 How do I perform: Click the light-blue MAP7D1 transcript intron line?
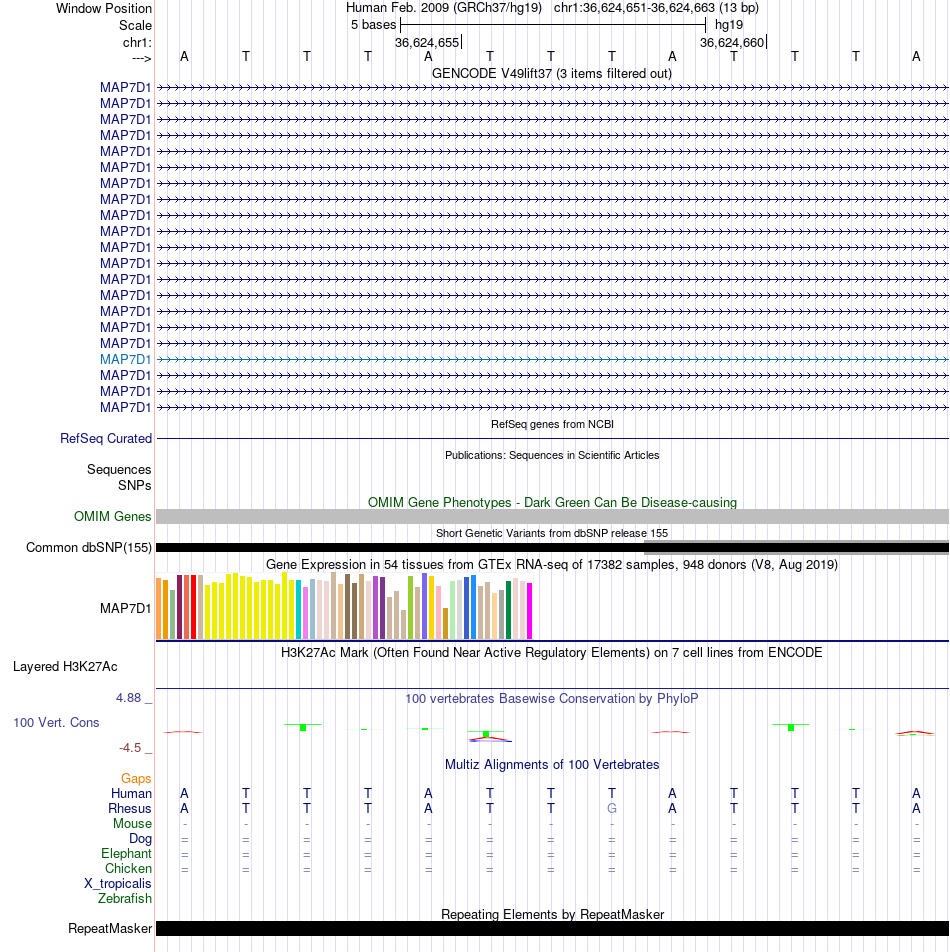[552, 359]
